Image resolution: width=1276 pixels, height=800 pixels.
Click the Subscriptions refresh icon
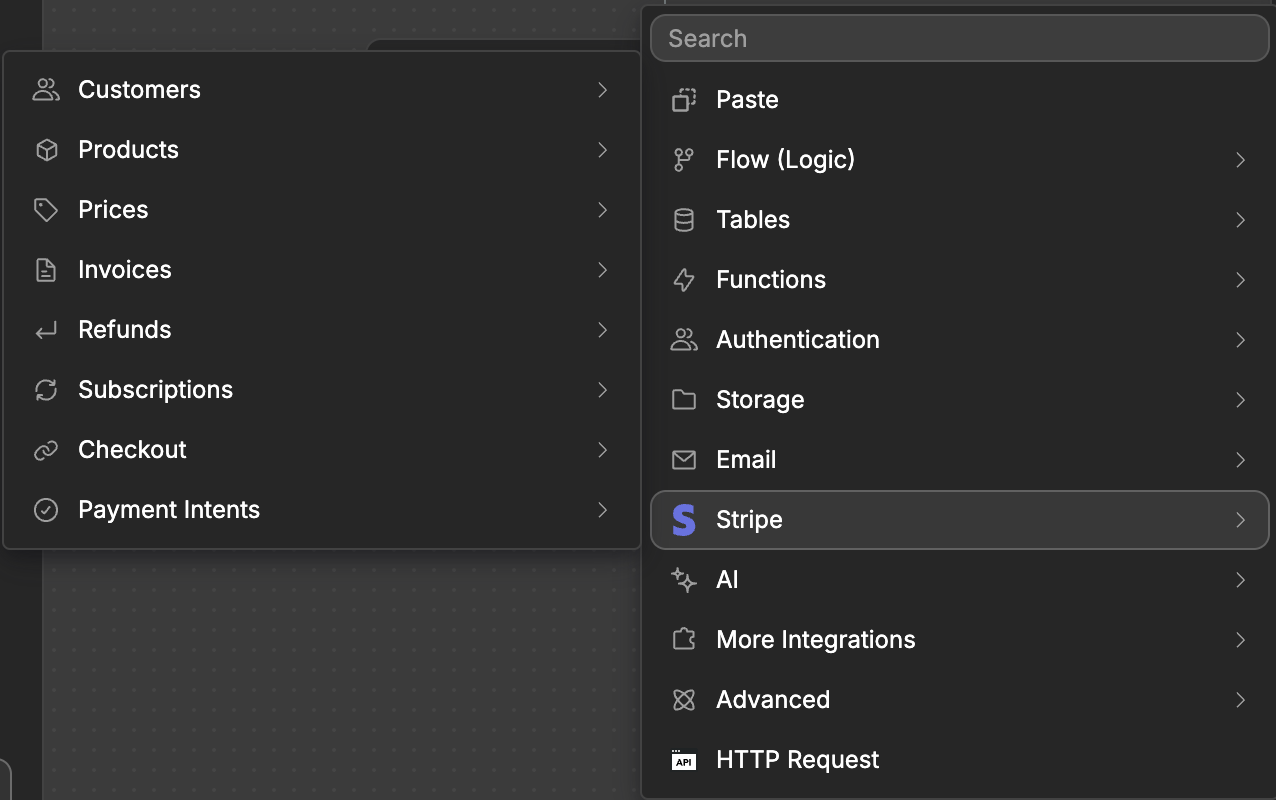click(x=46, y=390)
